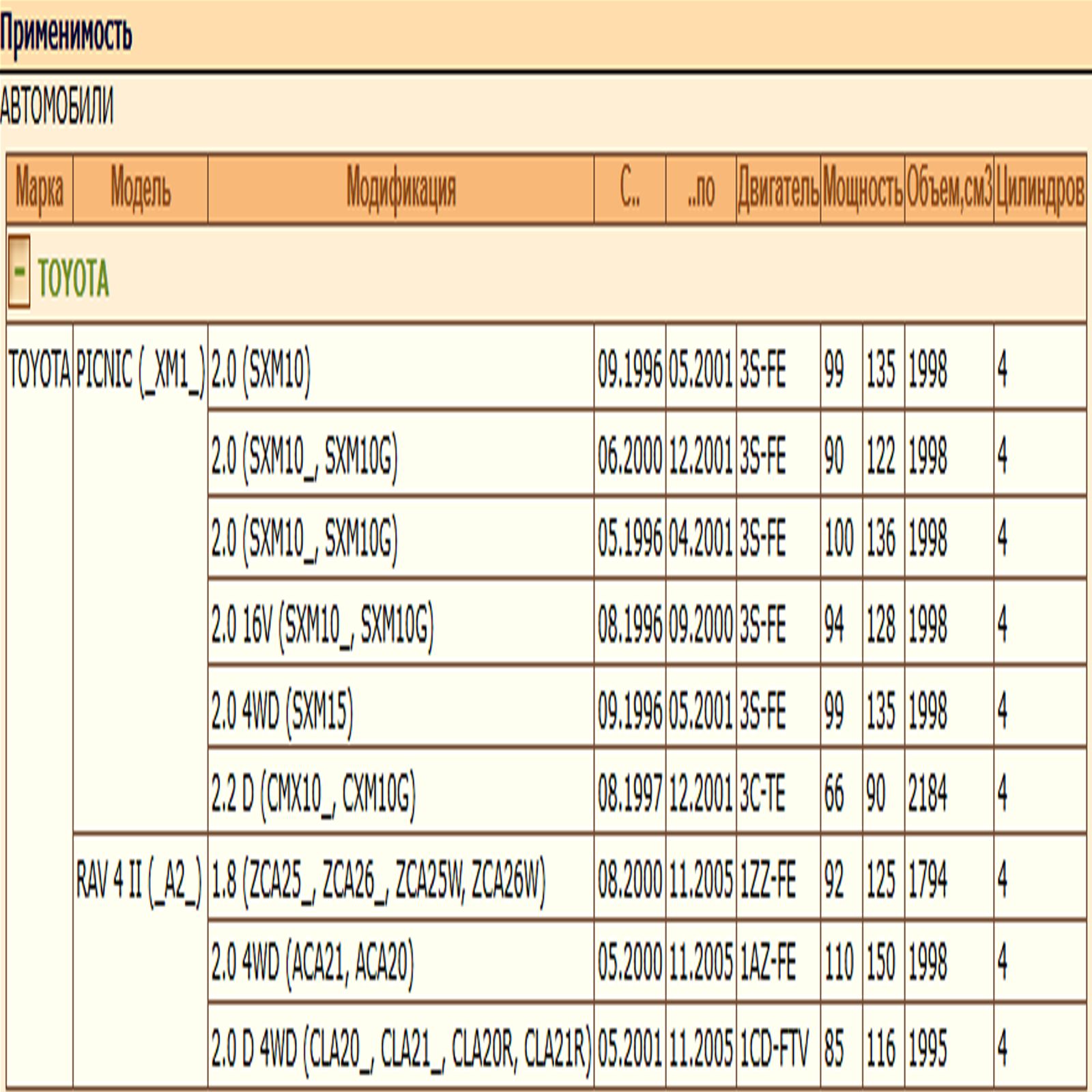
Task: Collapse the TOYOTA group with minus icon
Action: click(x=19, y=272)
